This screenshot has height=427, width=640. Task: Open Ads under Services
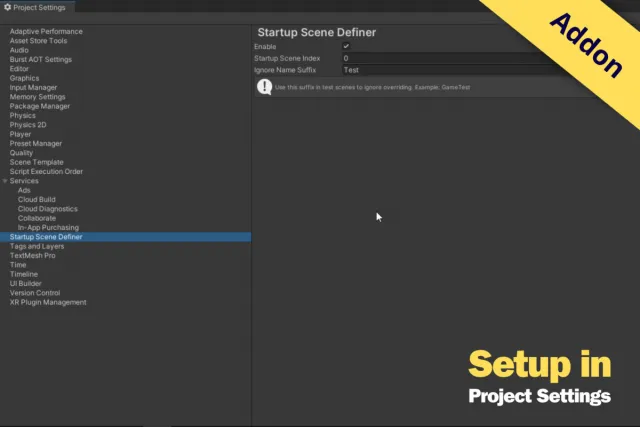(24, 191)
